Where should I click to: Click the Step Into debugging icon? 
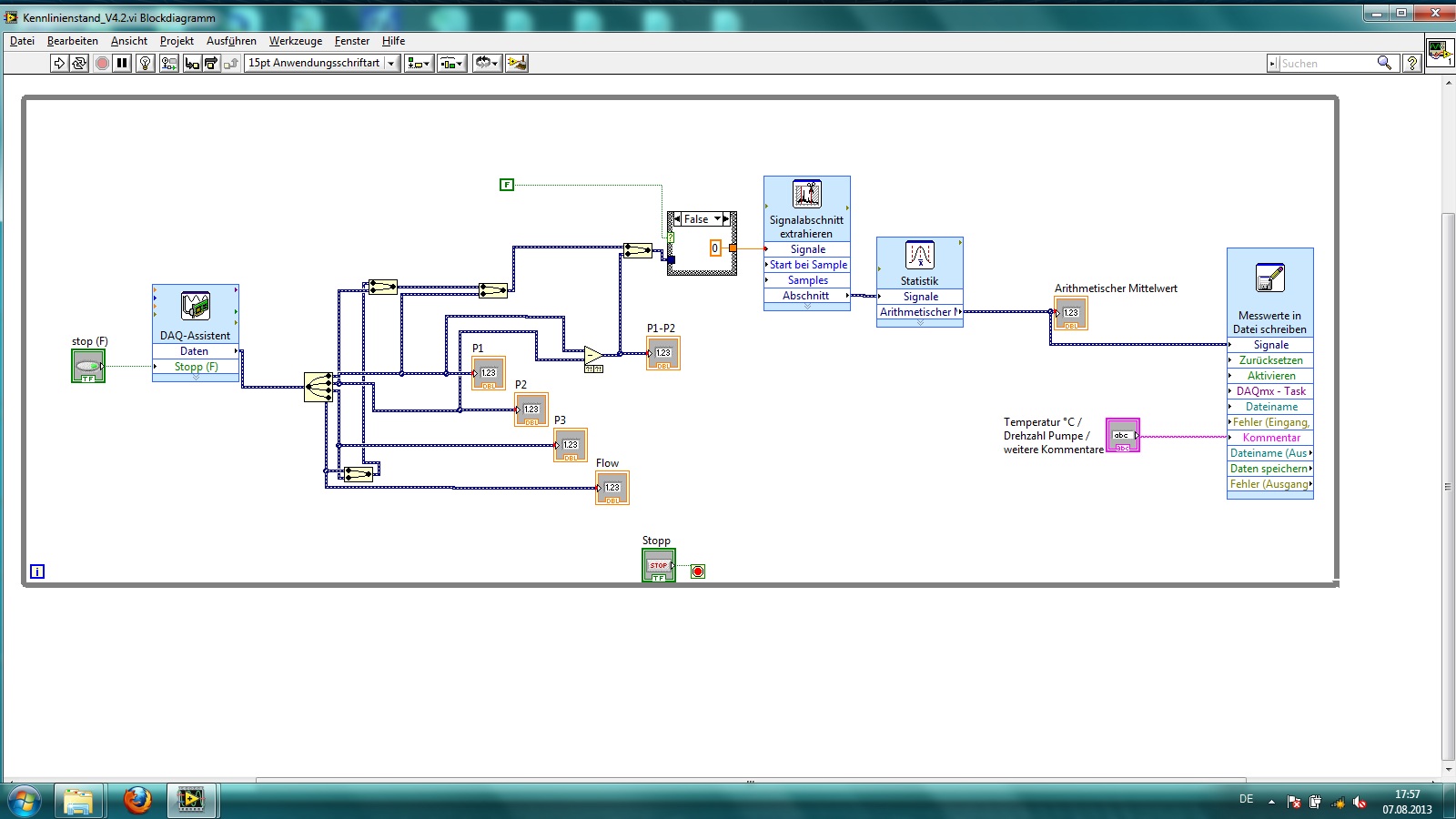pos(191,63)
